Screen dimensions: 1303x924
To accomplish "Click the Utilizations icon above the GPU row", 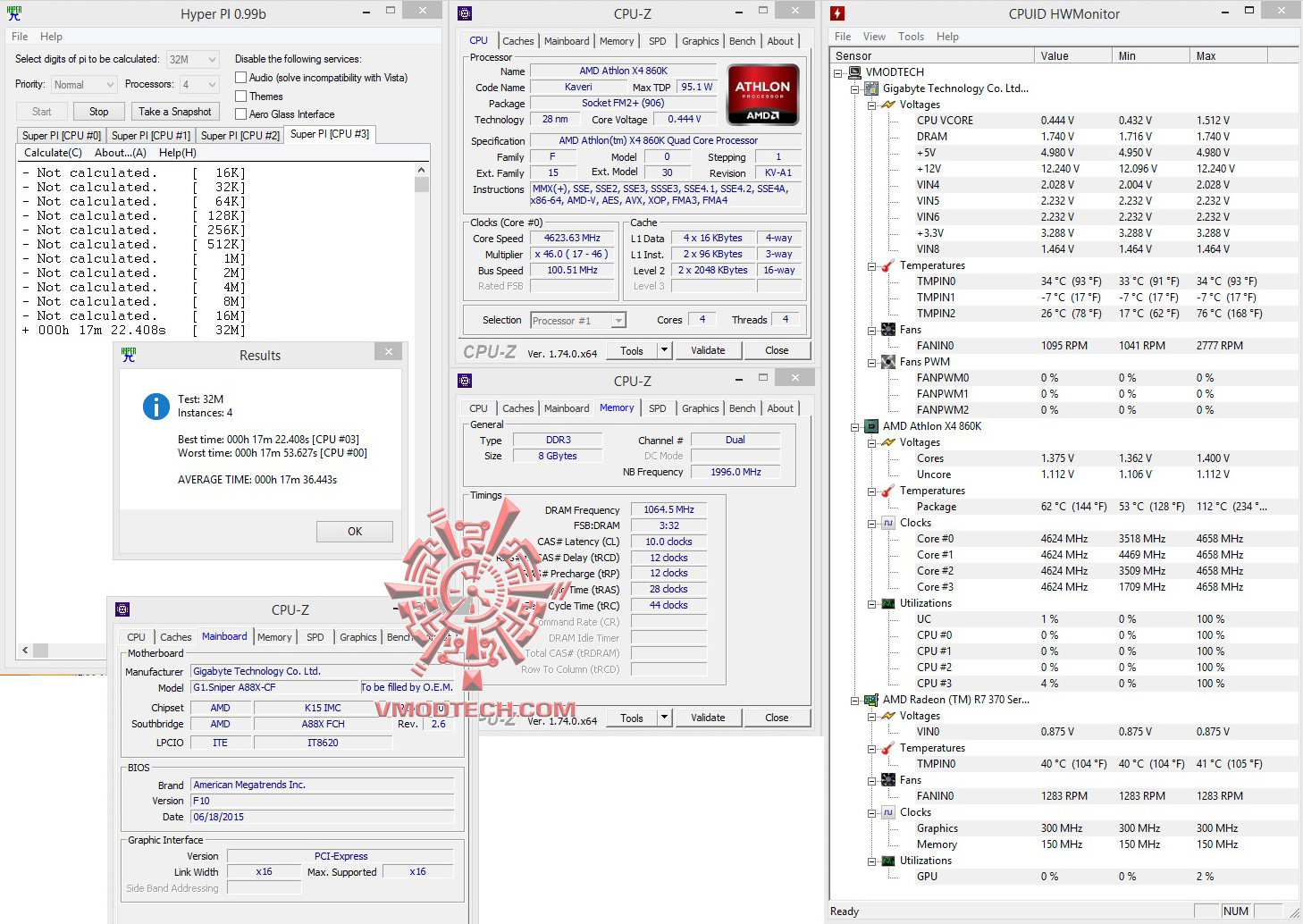I will coord(888,861).
